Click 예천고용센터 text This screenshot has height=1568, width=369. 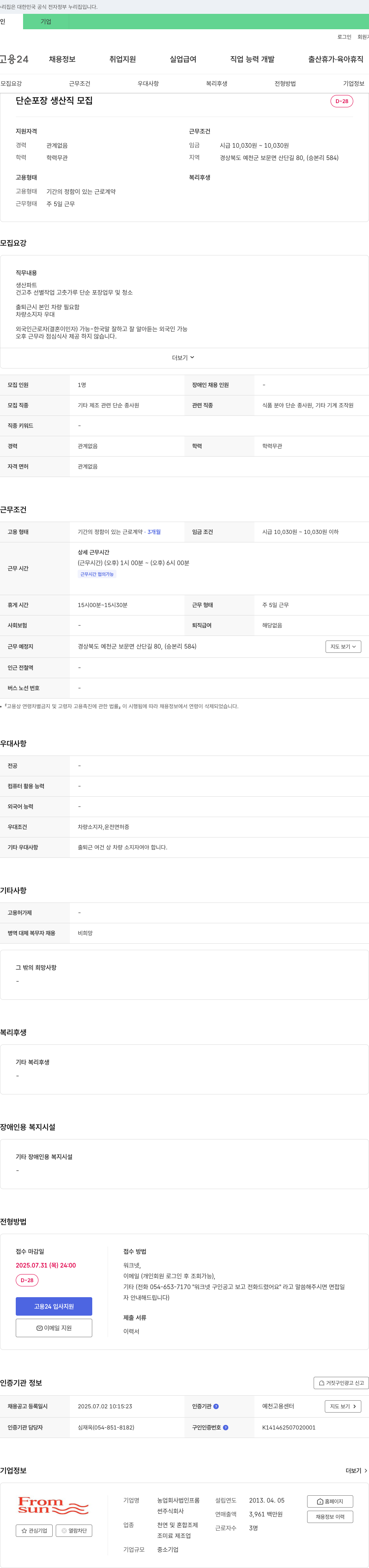tap(278, 1407)
